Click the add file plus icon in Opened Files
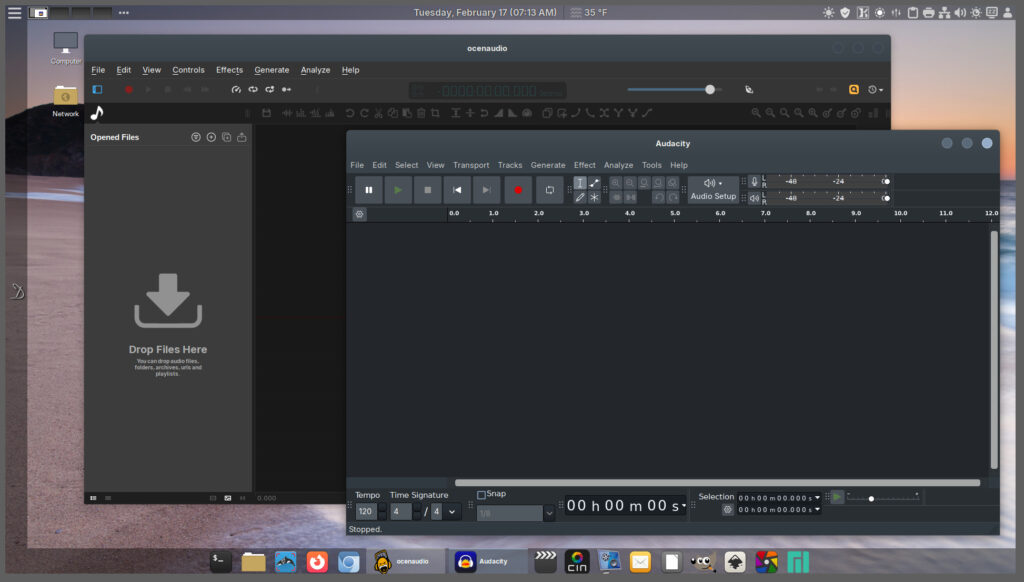Viewport: 1024px width, 582px height. [211, 137]
